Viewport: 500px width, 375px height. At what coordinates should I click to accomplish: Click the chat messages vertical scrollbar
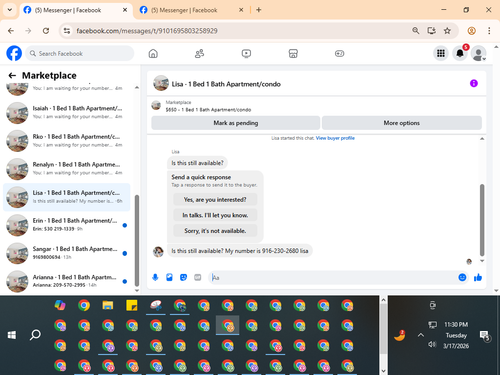tap(482, 220)
